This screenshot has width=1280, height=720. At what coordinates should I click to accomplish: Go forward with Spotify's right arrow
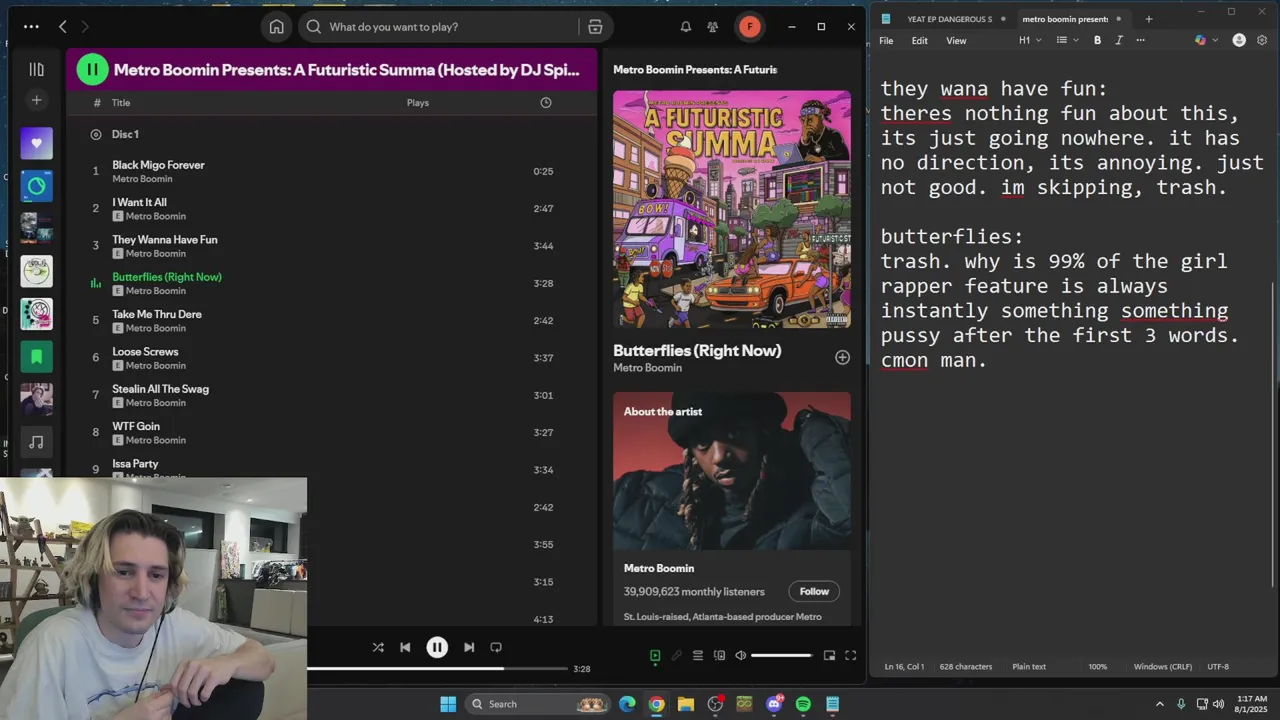[85, 27]
